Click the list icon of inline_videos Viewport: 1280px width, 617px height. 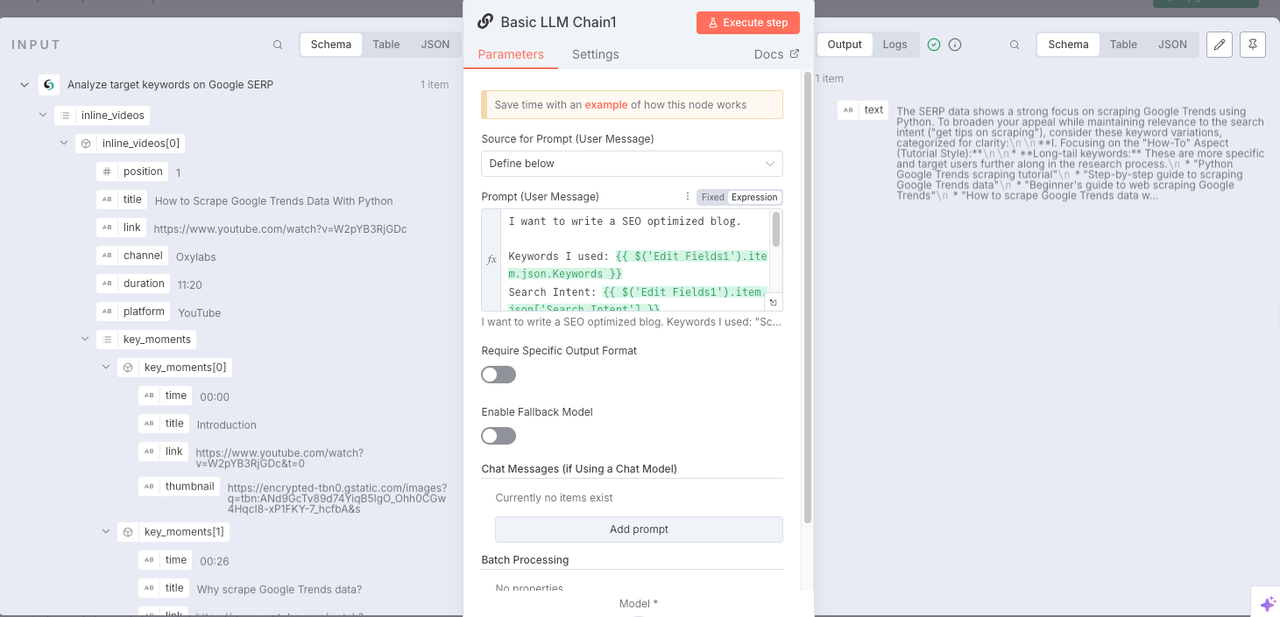coord(65,115)
